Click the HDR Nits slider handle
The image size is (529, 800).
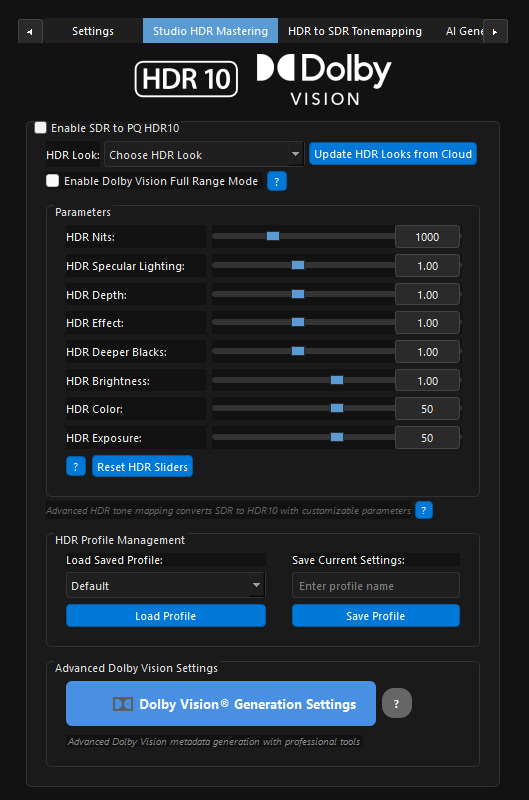click(273, 236)
